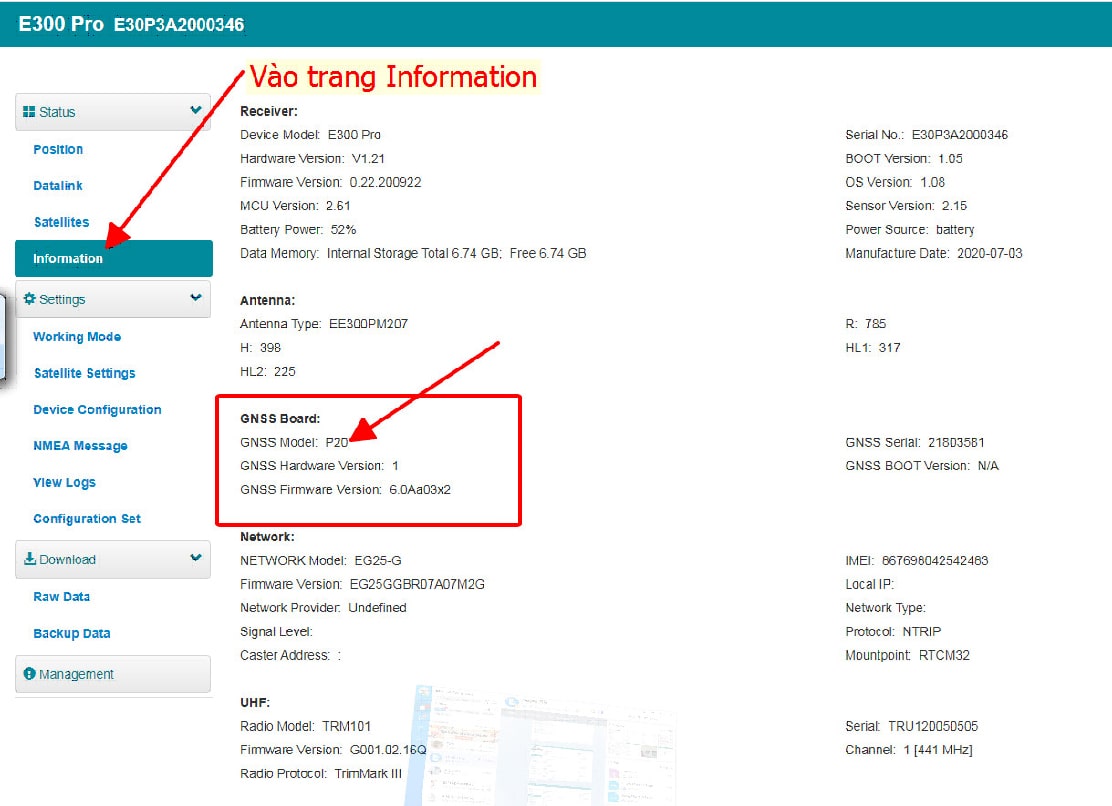This screenshot has width=1112, height=806.
Task: Click Serial No. value in Receiver section
Action: click(x=960, y=135)
